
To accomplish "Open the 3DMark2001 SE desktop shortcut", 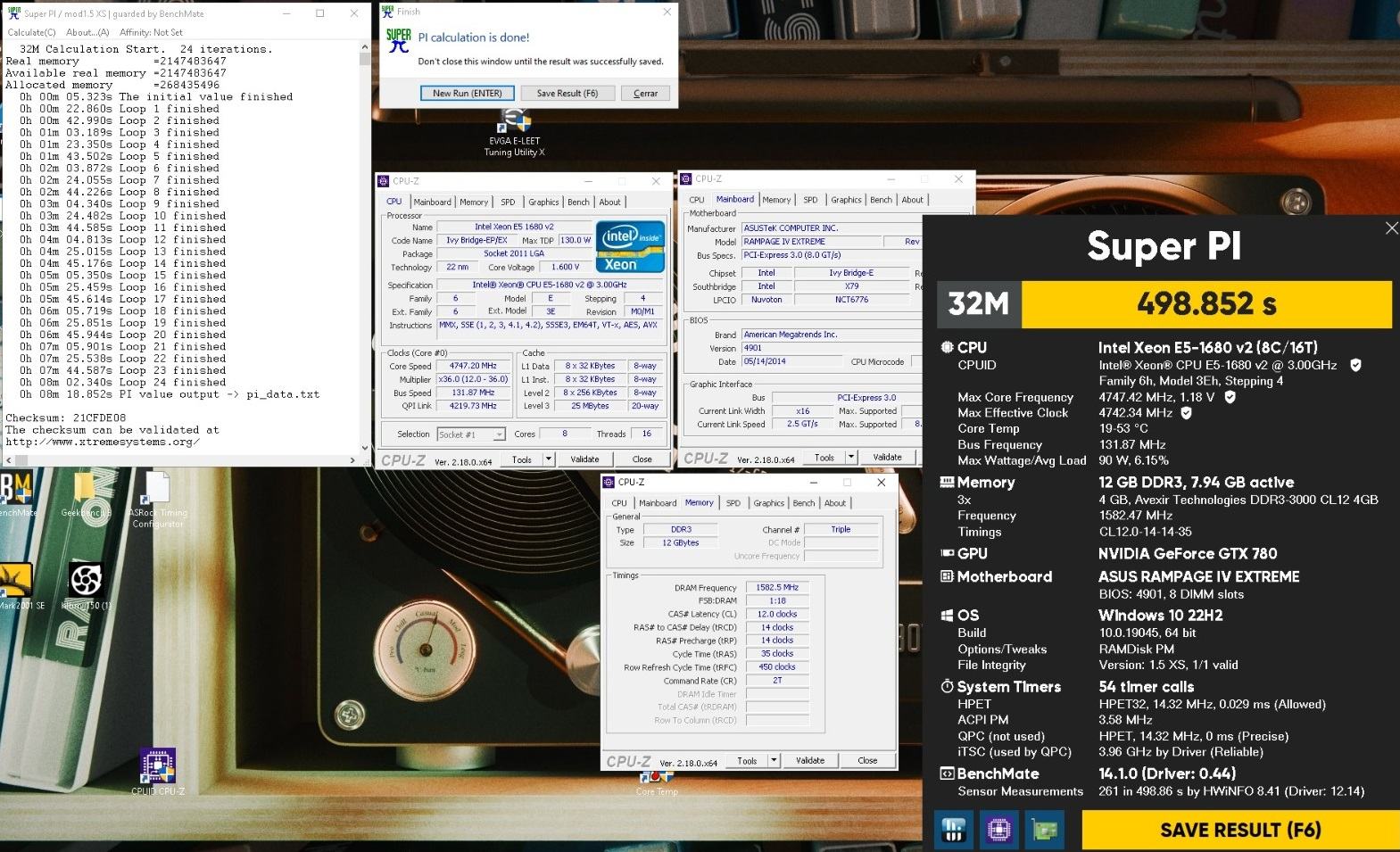I will click(18, 585).
